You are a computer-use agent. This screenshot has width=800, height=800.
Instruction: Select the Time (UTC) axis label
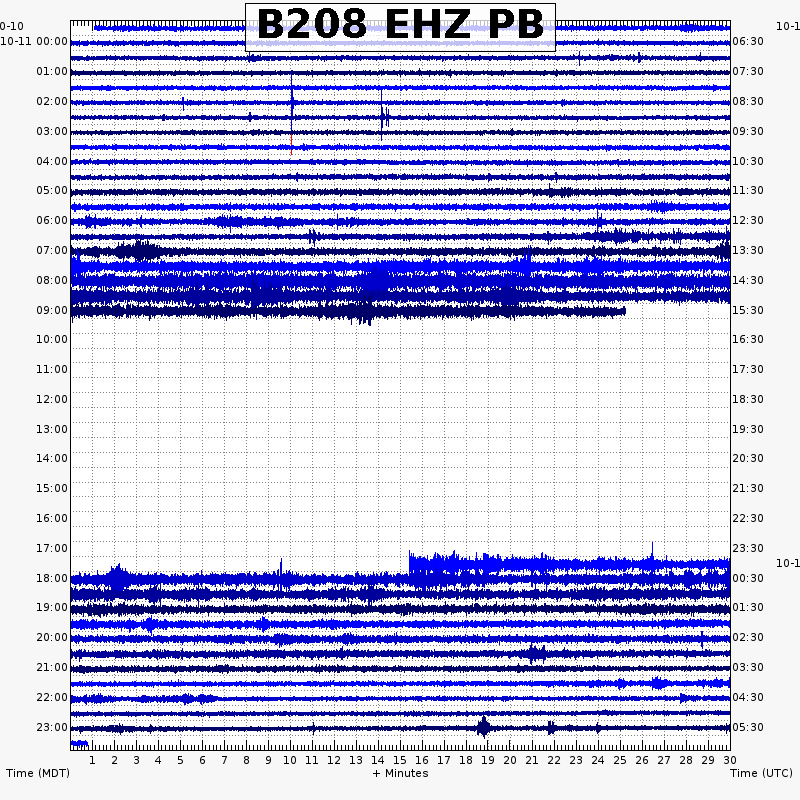pos(761,773)
